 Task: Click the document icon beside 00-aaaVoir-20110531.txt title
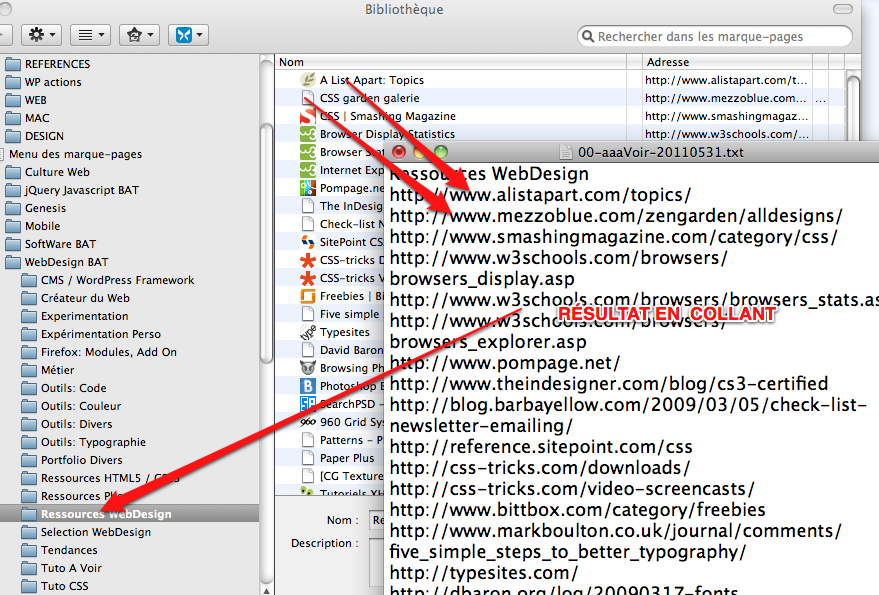tap(567, 152)
